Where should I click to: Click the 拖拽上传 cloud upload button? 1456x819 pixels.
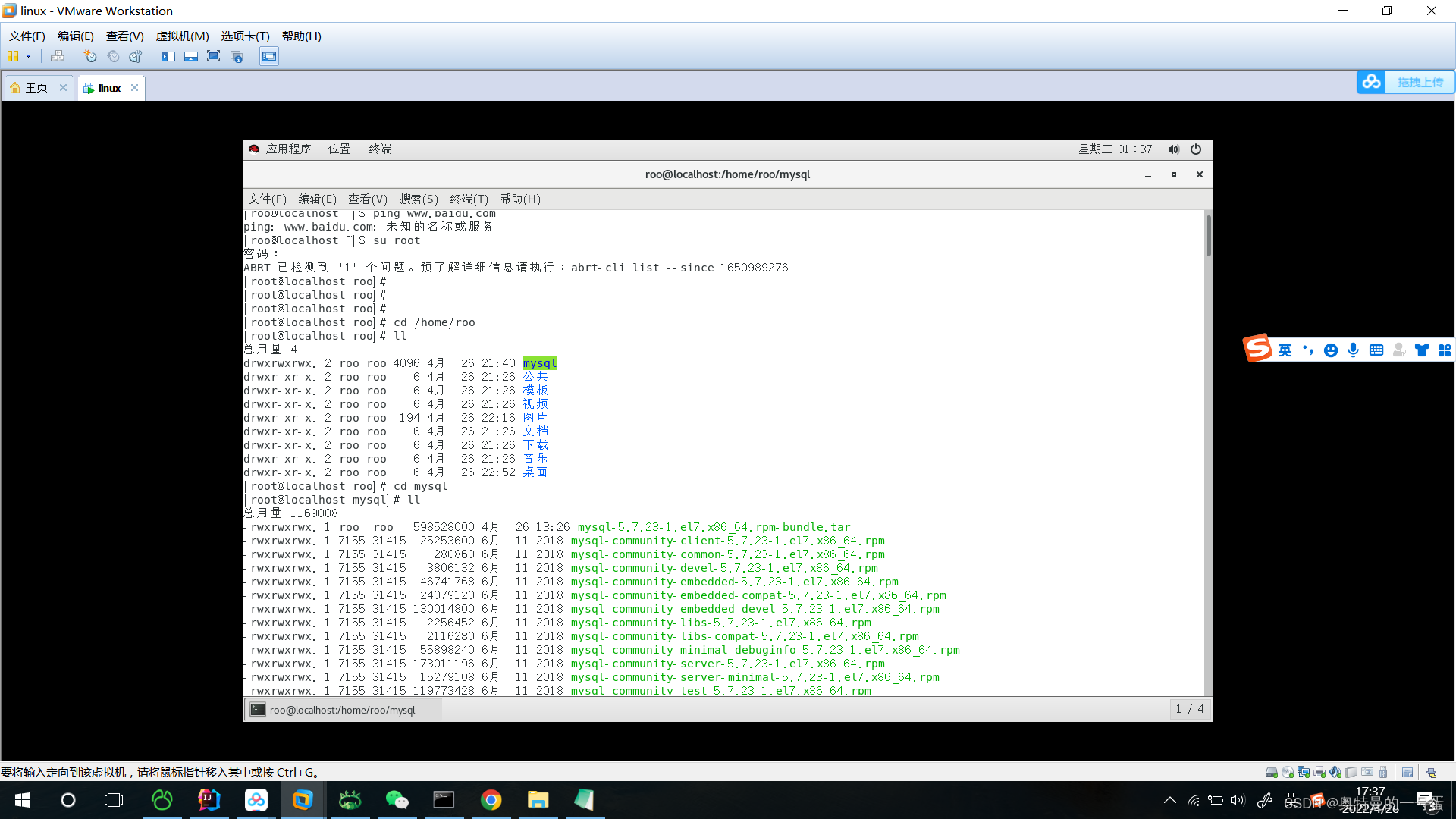click(x=1405, y=82)
